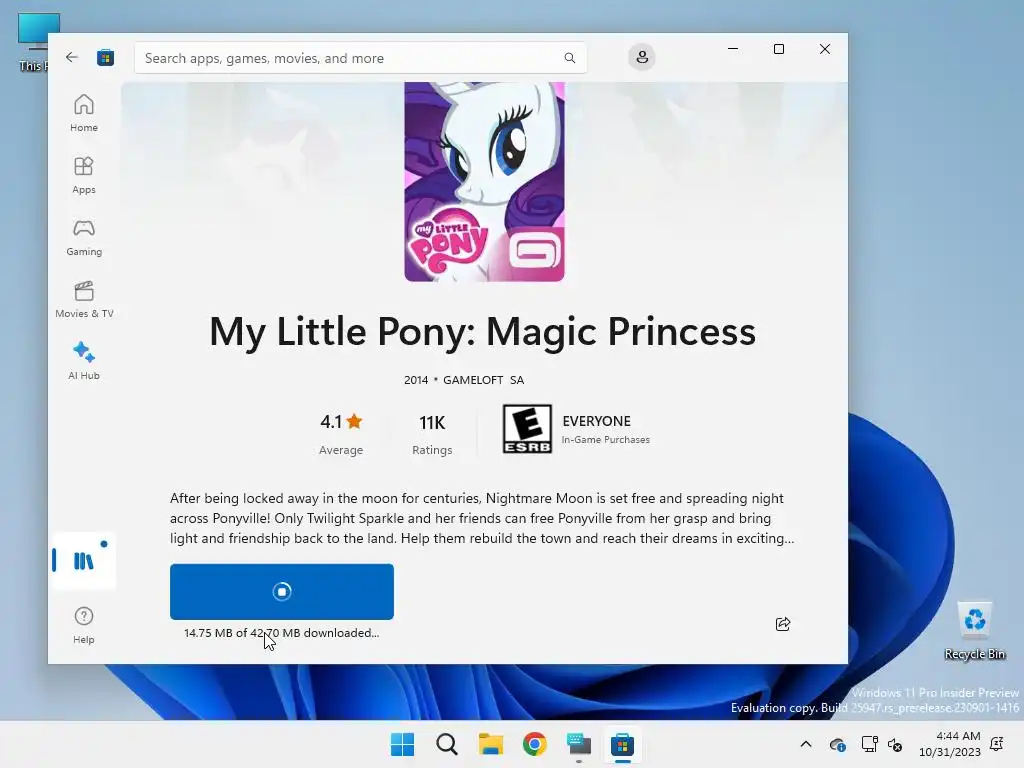
Task: Open the user account profile icon
Action: pos(642,57)
